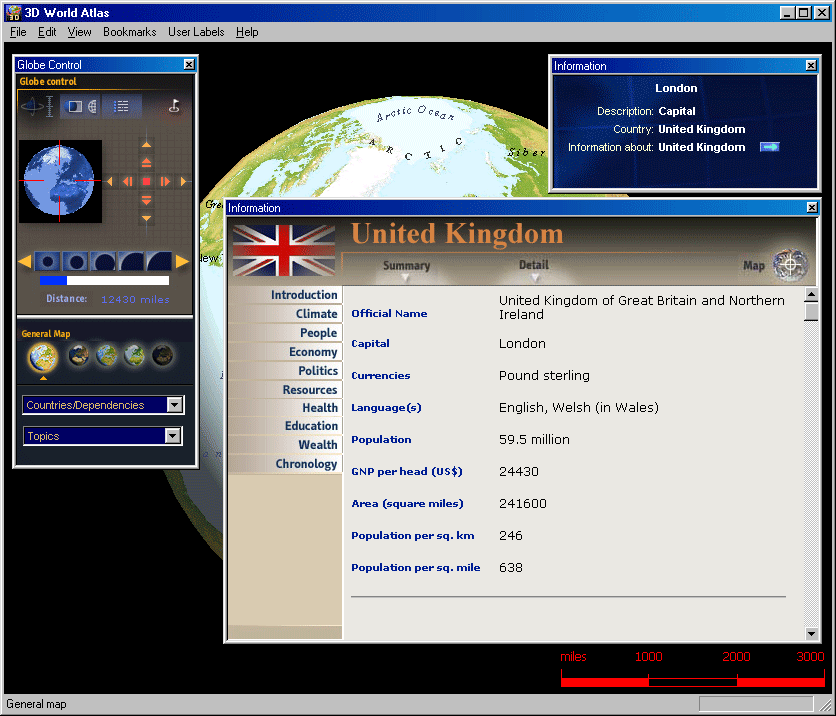
Task: Click the 'Pound sterling' currency value
Action: coord(544,376)
